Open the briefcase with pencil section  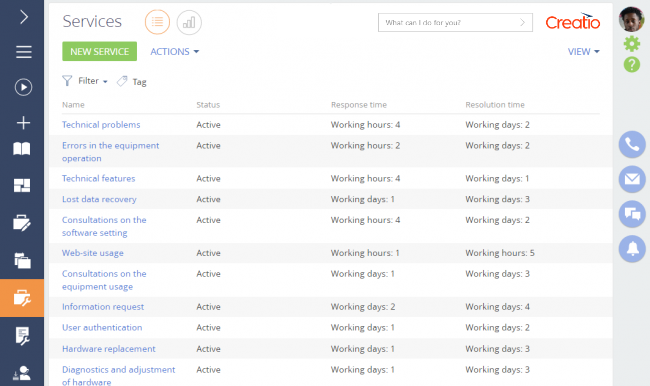(x=22, y=223)
